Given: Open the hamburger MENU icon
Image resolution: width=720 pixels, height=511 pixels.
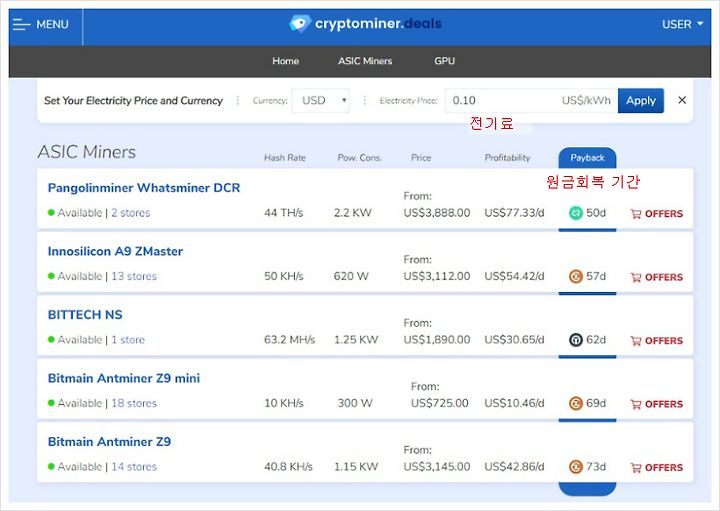Looking at the screenshot, I should (21, 24).
